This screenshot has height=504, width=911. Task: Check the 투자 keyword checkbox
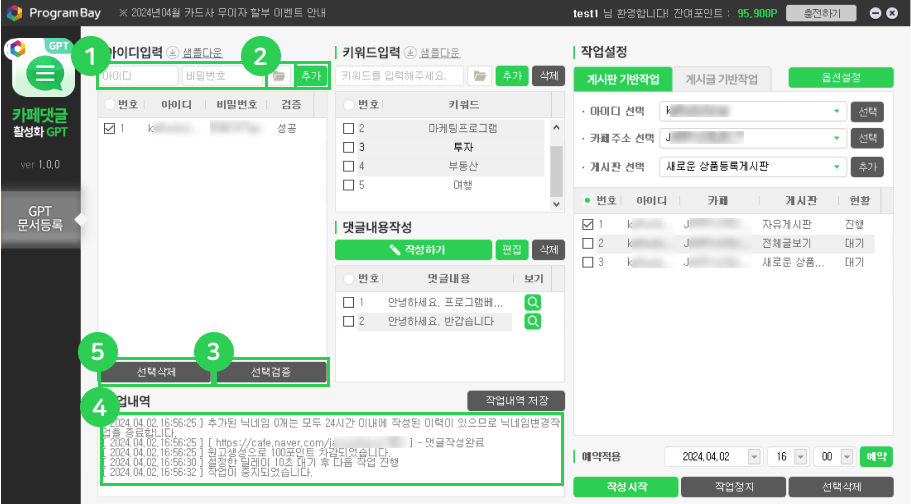349,147
